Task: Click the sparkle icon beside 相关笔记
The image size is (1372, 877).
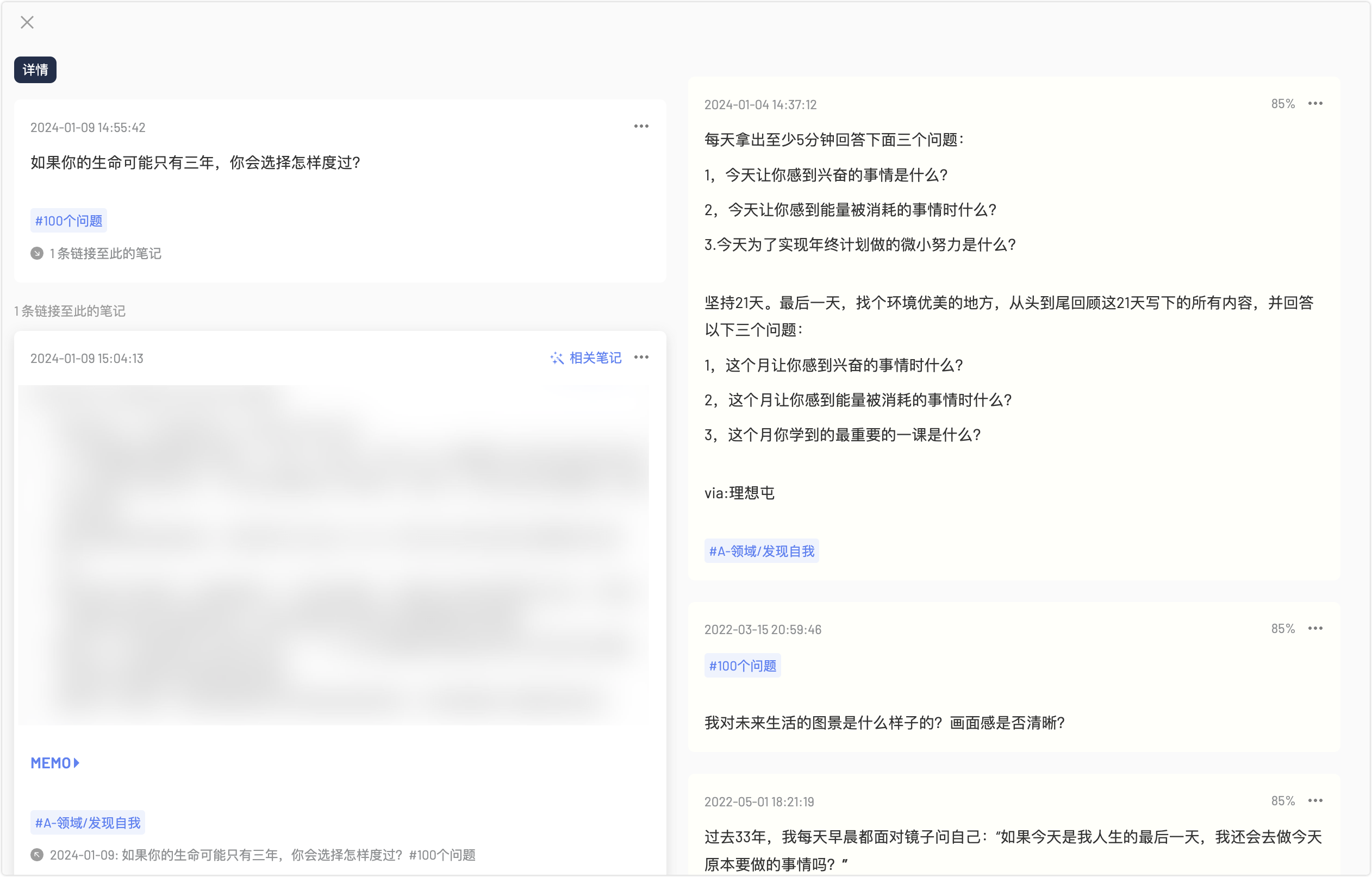Action: [557, 358]
